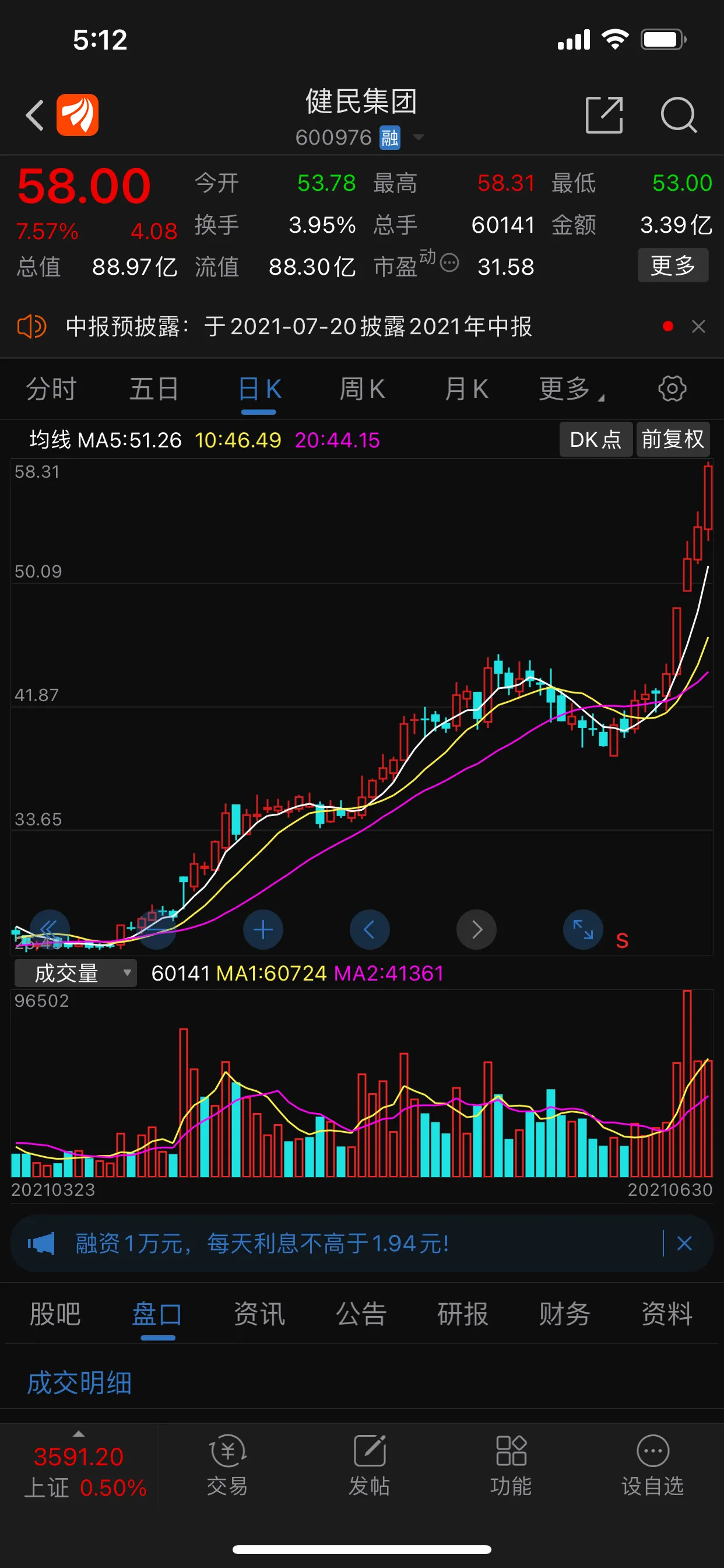Toggle the DK点 indicator button
724x1568 pixels.
(x=596, y=439)
